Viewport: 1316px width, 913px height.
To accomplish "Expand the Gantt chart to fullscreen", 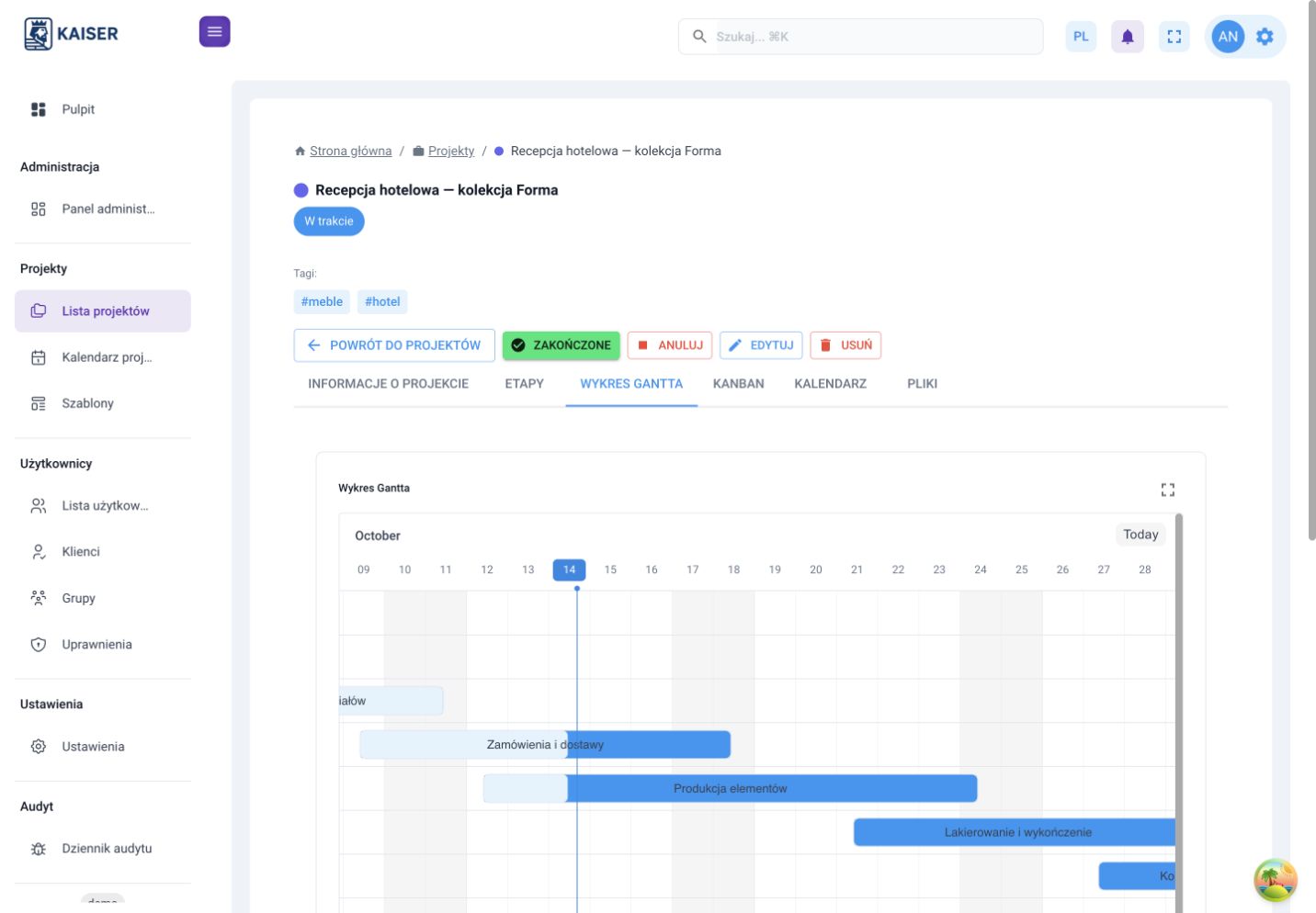I will [1167, 490].
